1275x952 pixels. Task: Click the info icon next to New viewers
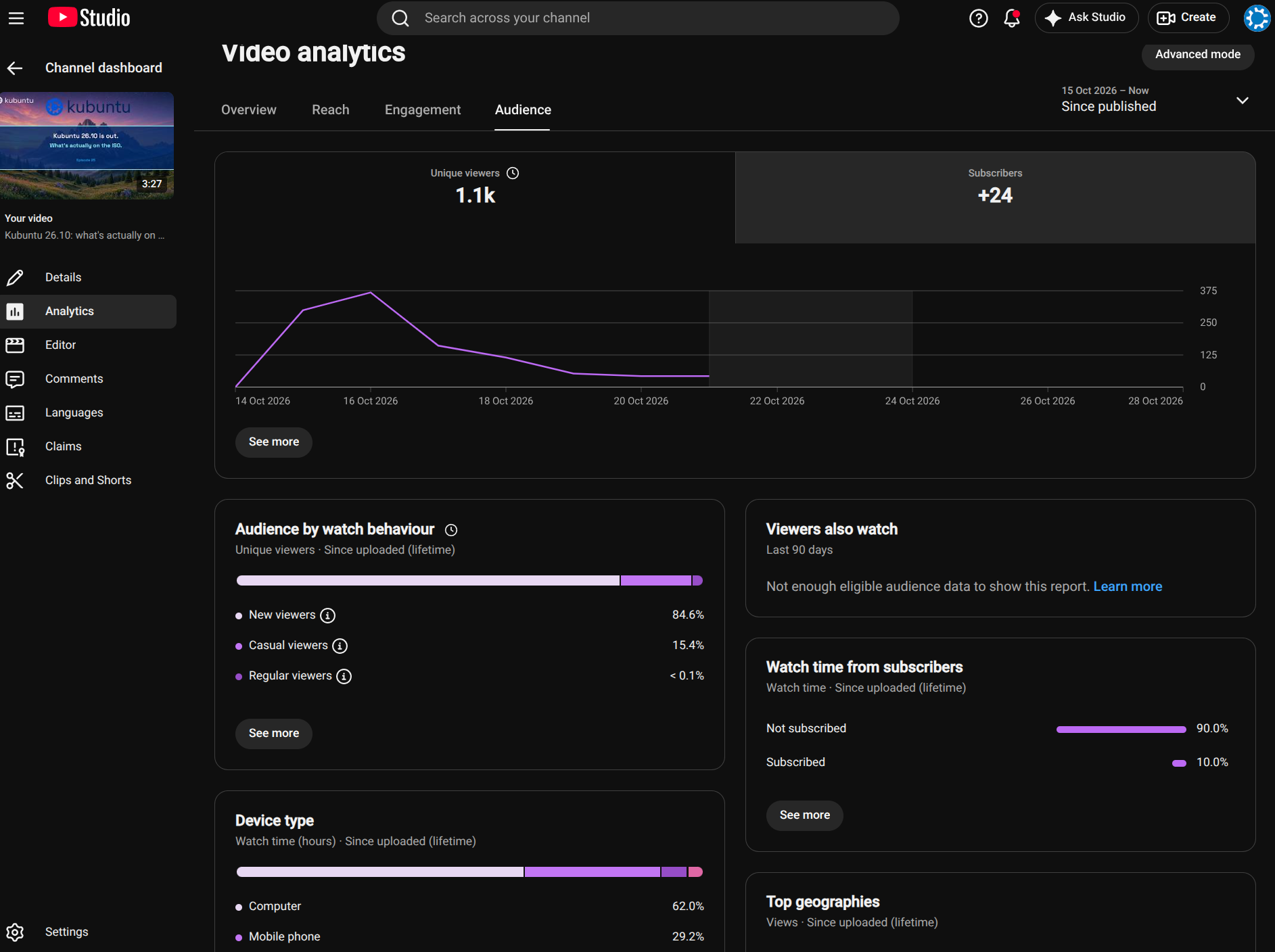click(327, 615)
